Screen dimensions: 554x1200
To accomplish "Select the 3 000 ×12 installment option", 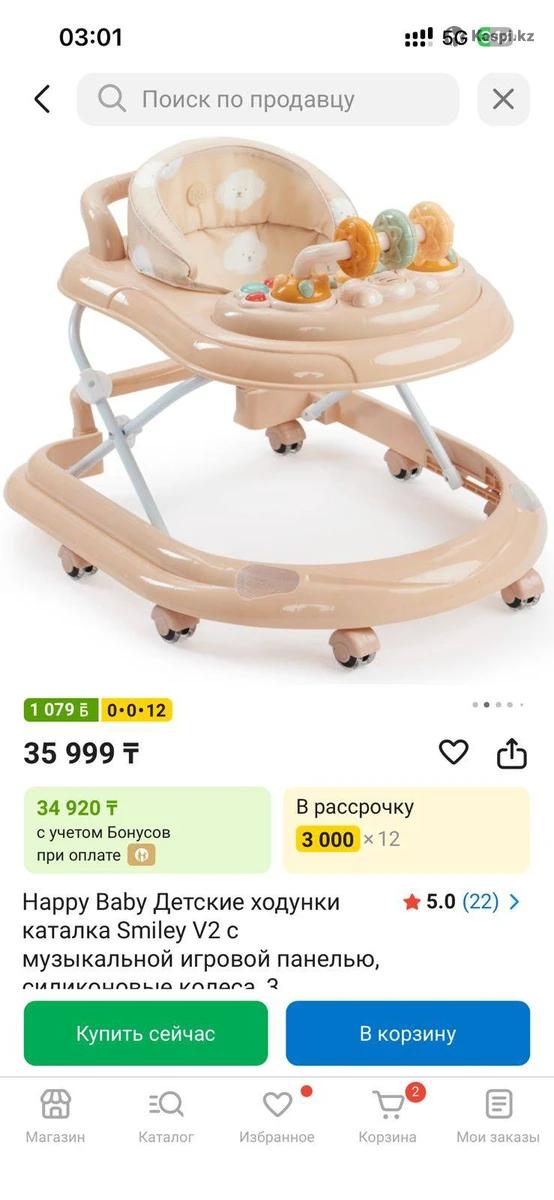I will click(348, 839).
